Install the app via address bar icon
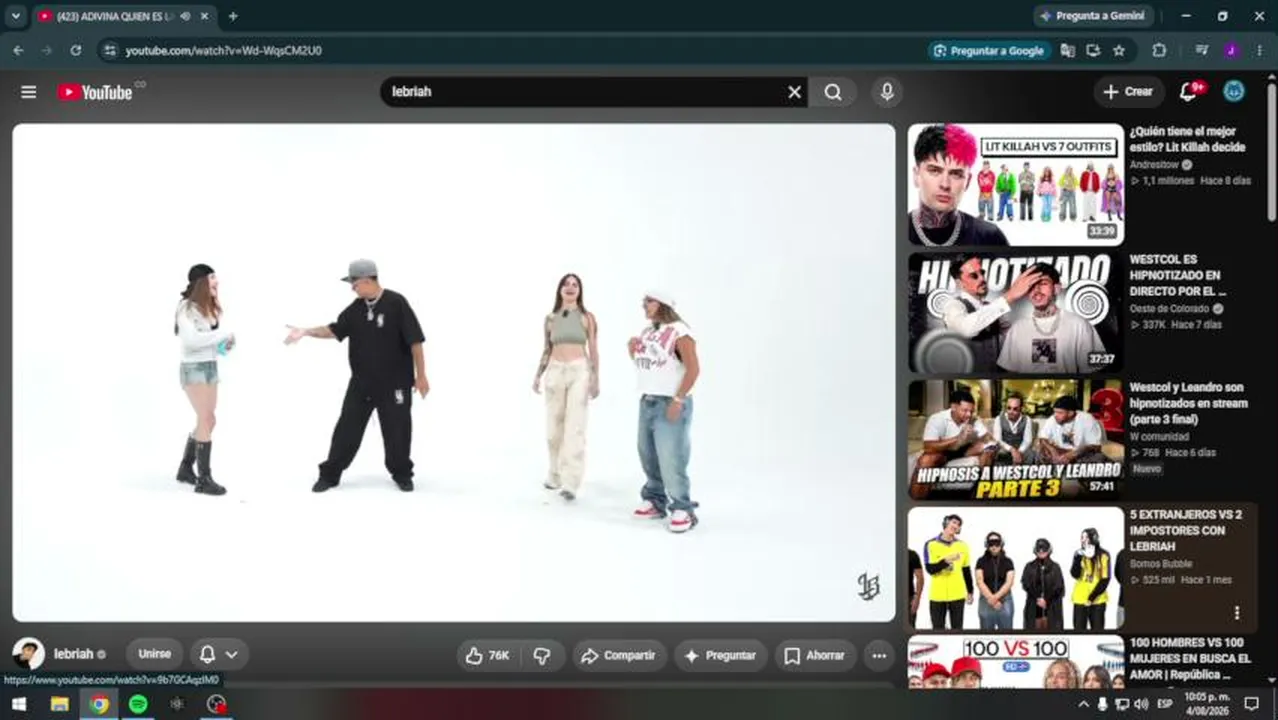This screenshot has height=720, width=1278. tap(1093, 50)
